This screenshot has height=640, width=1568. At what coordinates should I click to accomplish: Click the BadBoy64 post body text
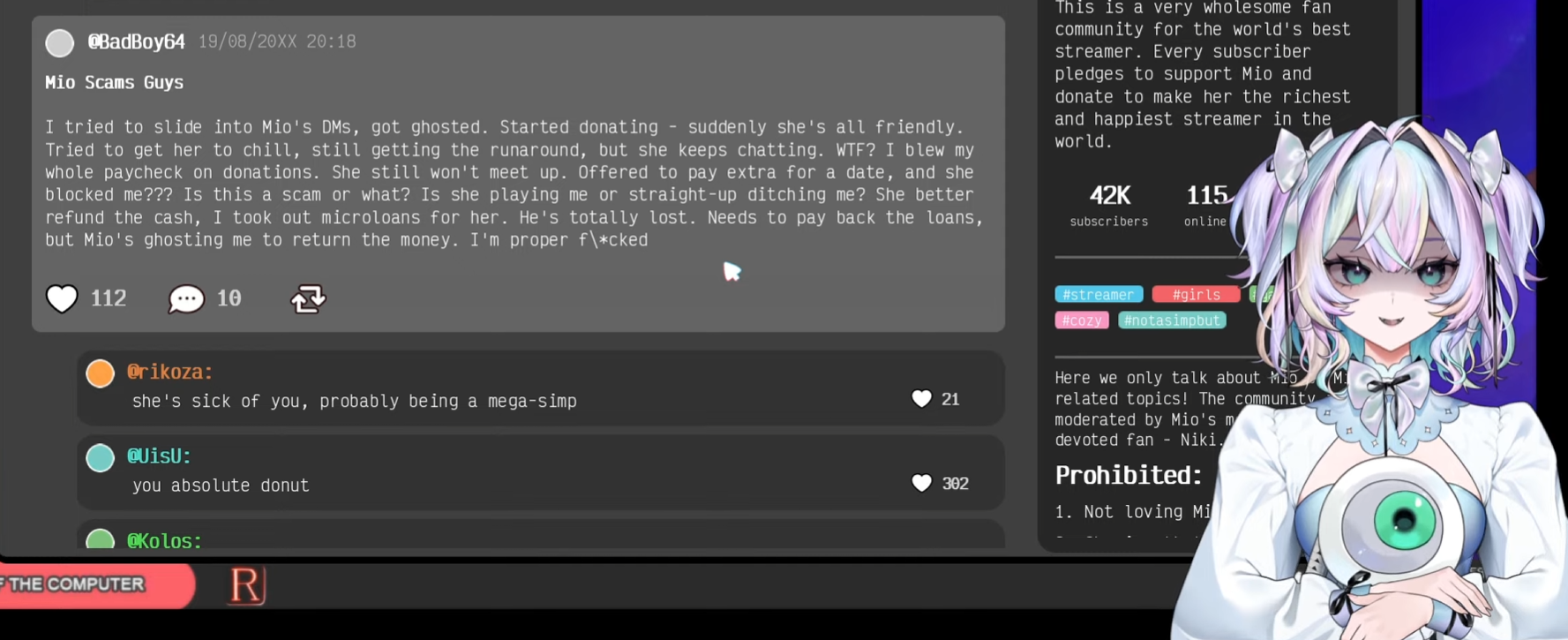point(514,184)
